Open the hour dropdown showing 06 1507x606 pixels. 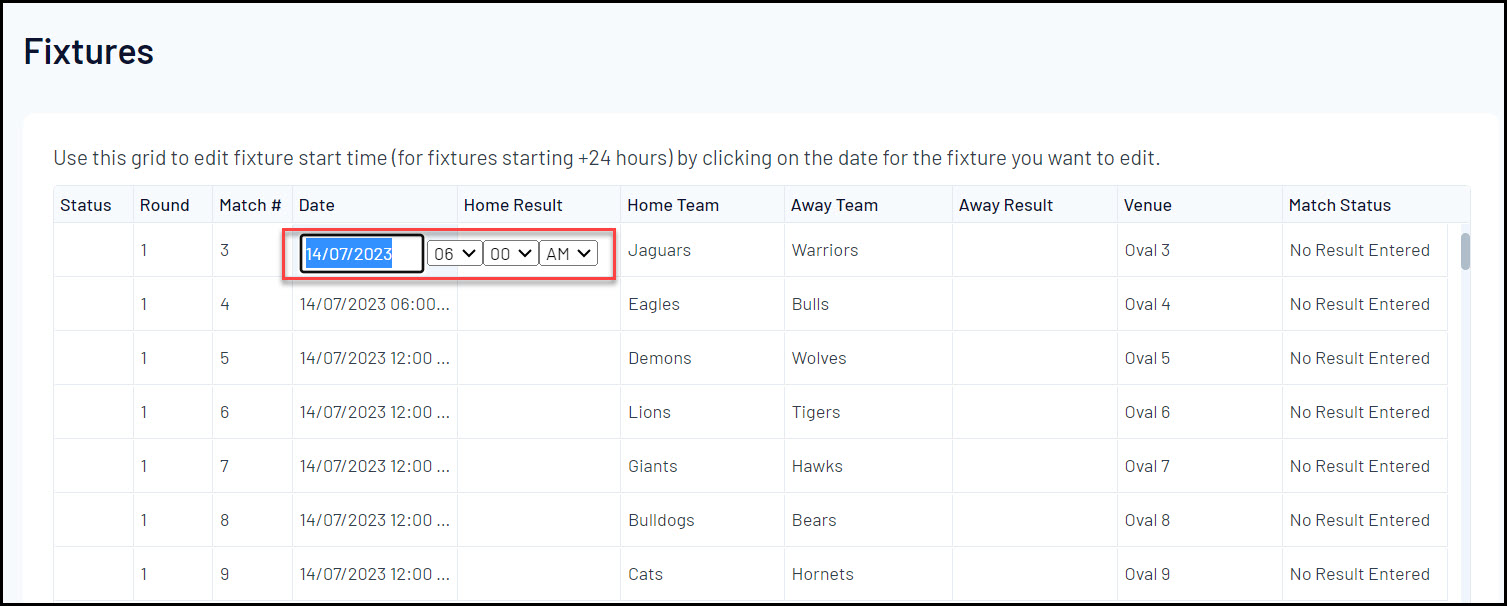[454, 254]
